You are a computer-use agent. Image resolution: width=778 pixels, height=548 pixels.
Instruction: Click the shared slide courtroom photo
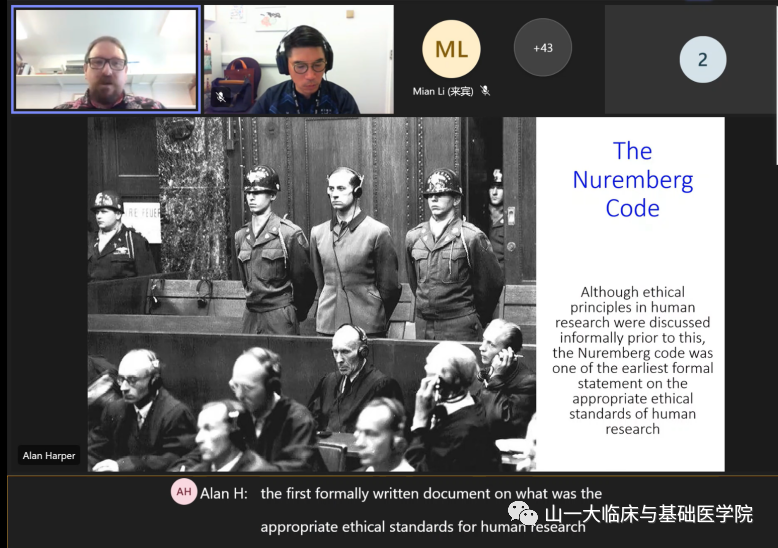(311, 294)
